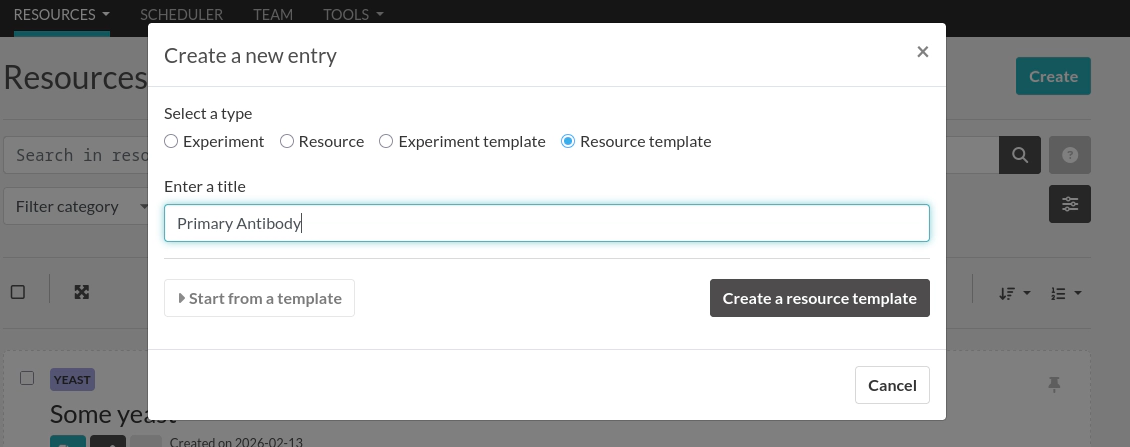Image resolution: width=1130 pixels, height=447 pixels.
Task: Click Create a resource template button
Action: pyautogui.click(x=819, y=298)
